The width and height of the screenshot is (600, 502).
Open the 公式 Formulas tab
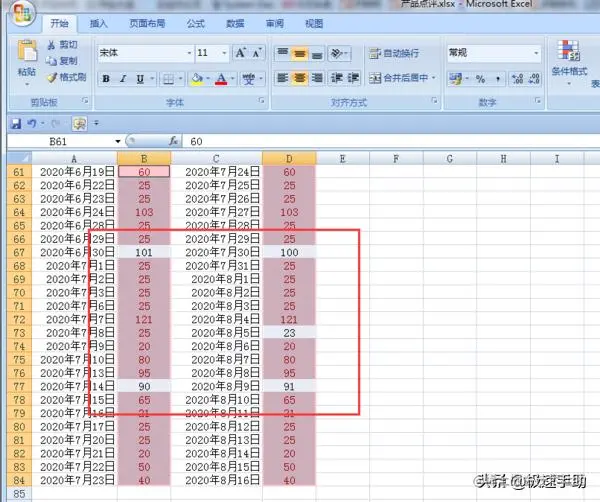tap(196, 23)
